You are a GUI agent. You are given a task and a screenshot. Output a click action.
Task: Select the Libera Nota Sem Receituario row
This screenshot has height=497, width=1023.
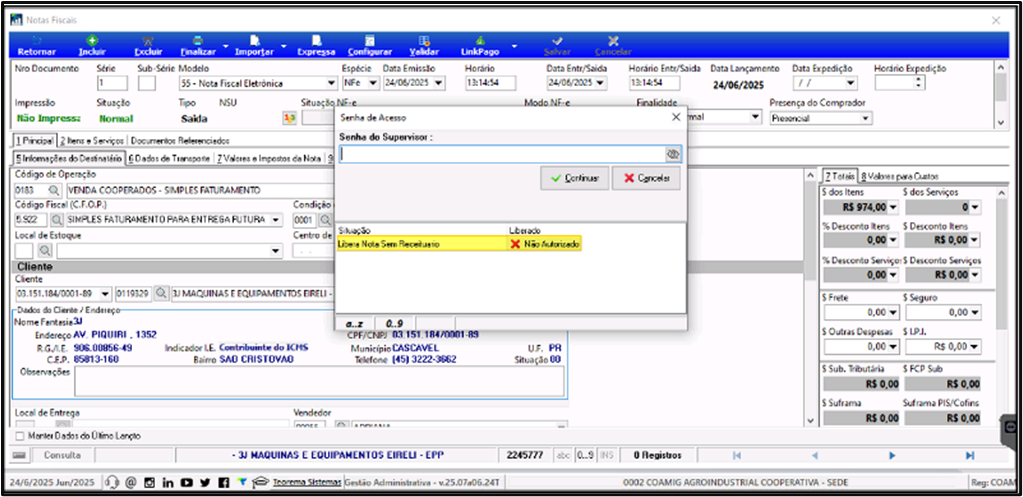[459, 243]
